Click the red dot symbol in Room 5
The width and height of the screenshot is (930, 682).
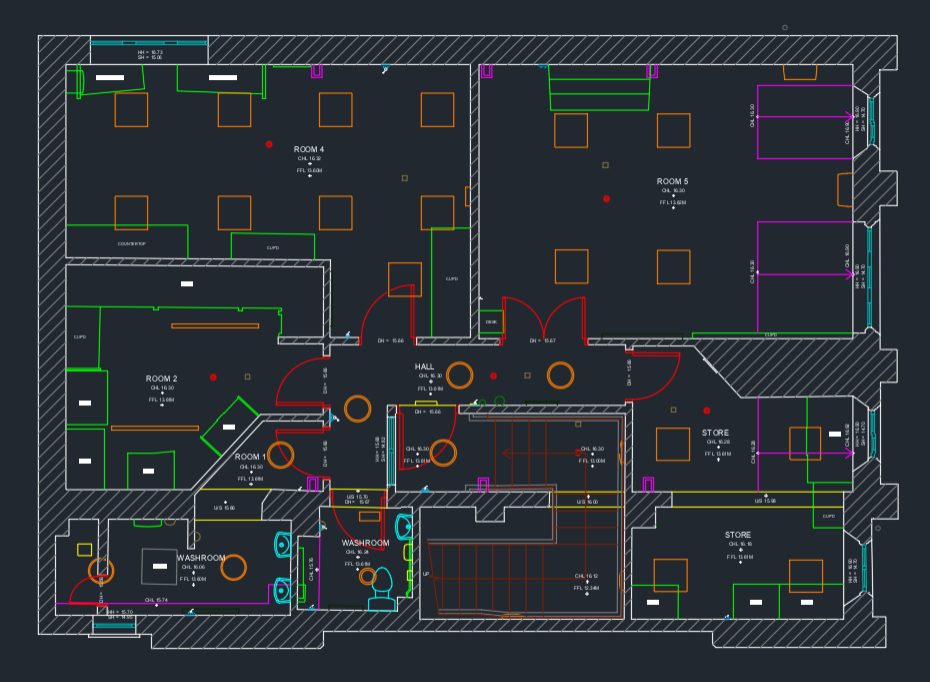click(x=606, y=199)
